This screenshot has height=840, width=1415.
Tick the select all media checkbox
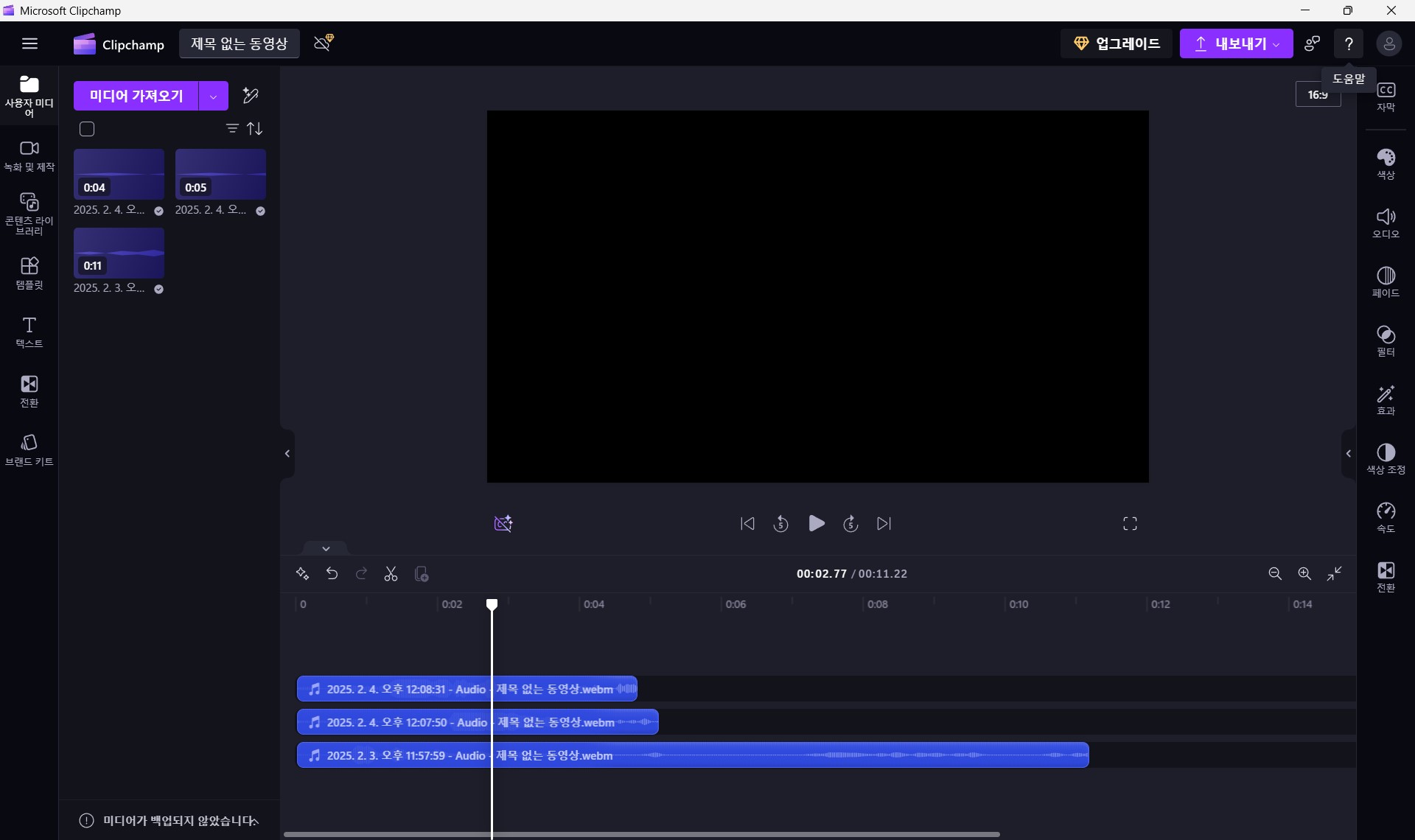[x=87, y=130]
